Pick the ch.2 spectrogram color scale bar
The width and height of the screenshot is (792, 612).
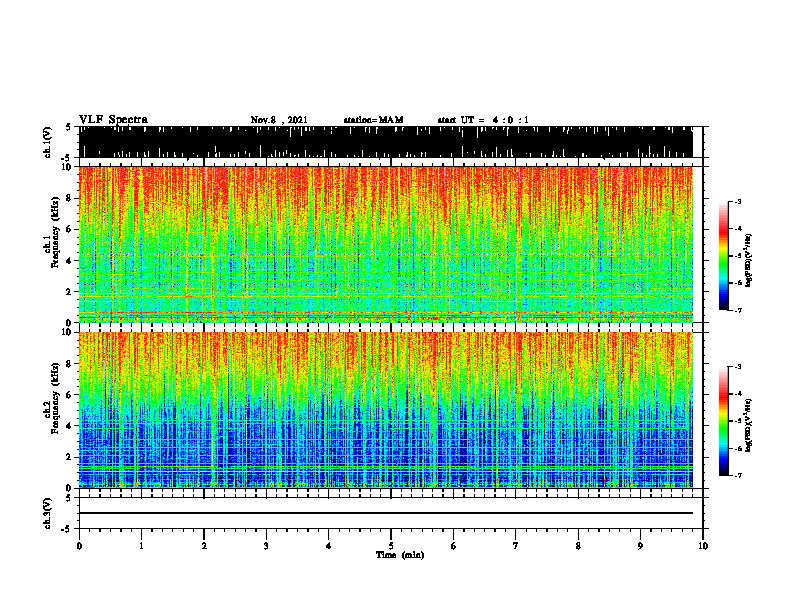(723, 421)
